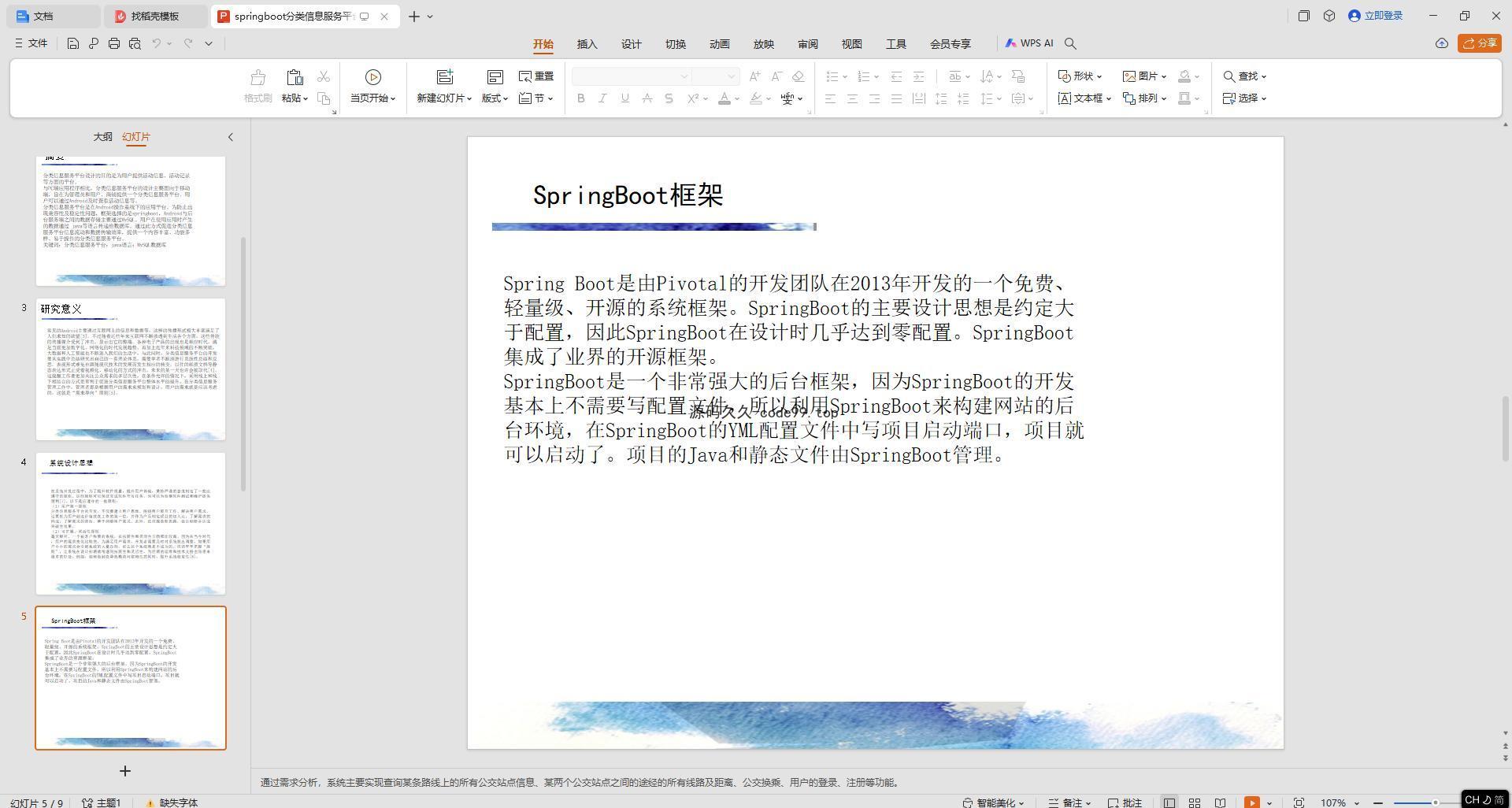The image size is (1512, 808).
Task: Click the Share (分享) button
Action: pos(1479,43)
